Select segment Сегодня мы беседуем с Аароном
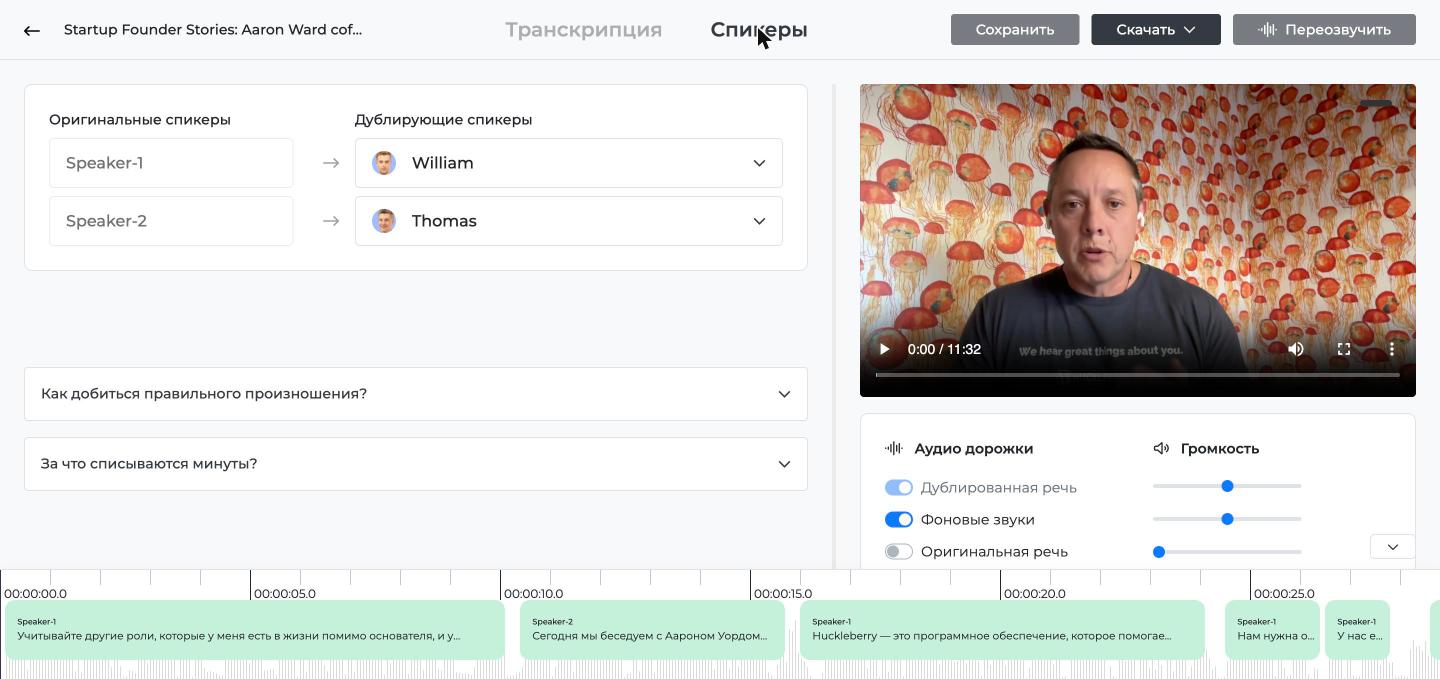Image resolution: width=1440 pixels, height=679 pixels. 652,630
